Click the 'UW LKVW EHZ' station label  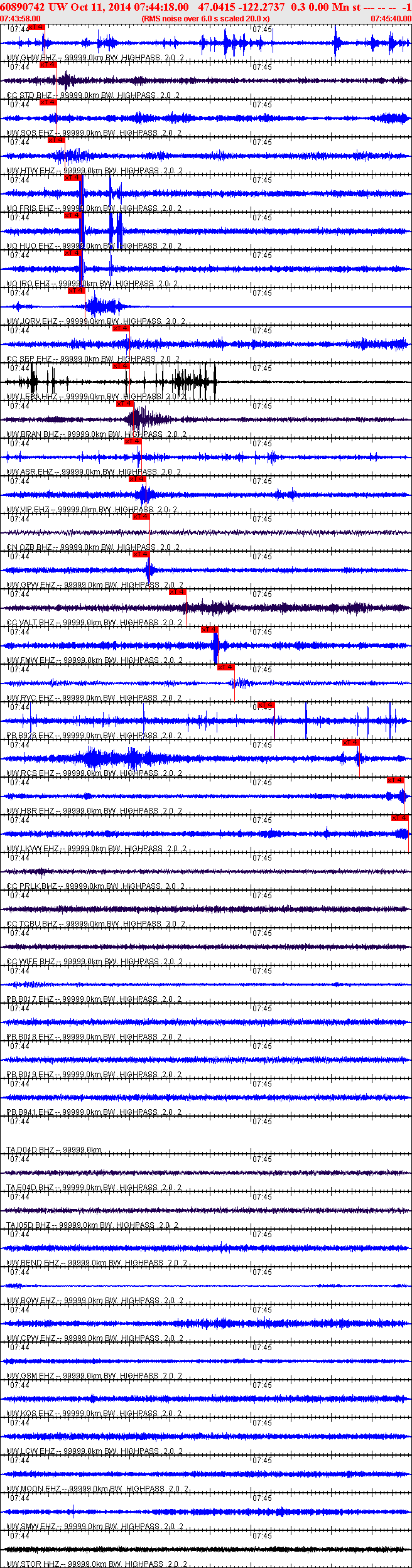(33, 849)
